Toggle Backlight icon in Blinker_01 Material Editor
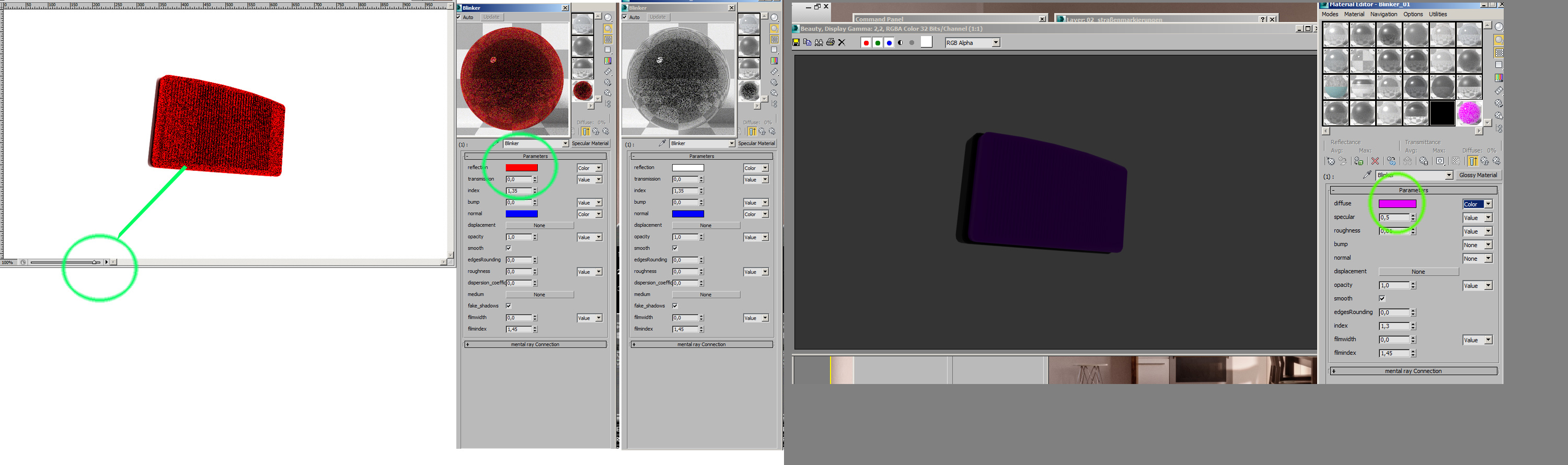 tap(1498, 40)
